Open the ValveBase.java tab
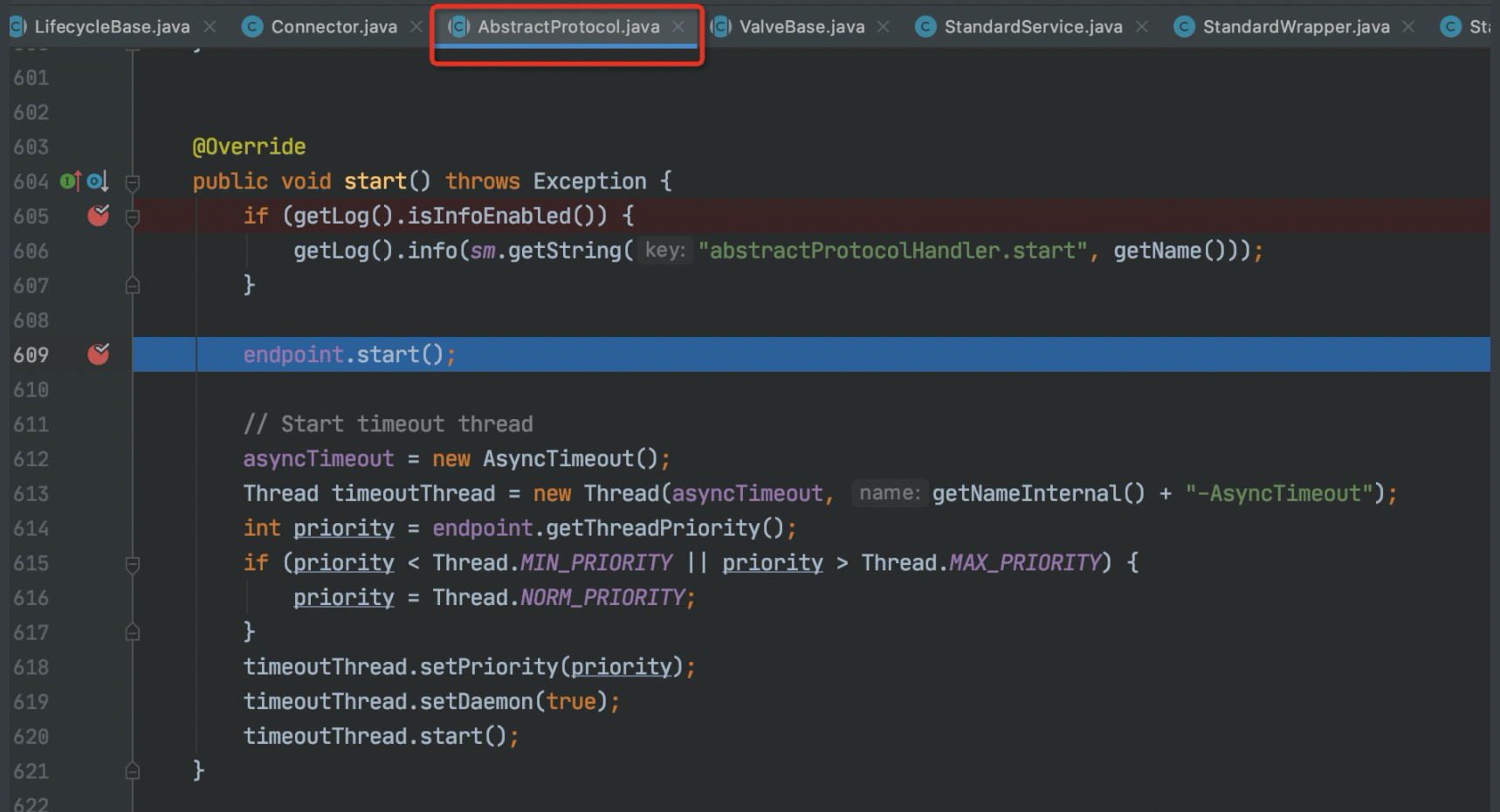 (802, 27)
